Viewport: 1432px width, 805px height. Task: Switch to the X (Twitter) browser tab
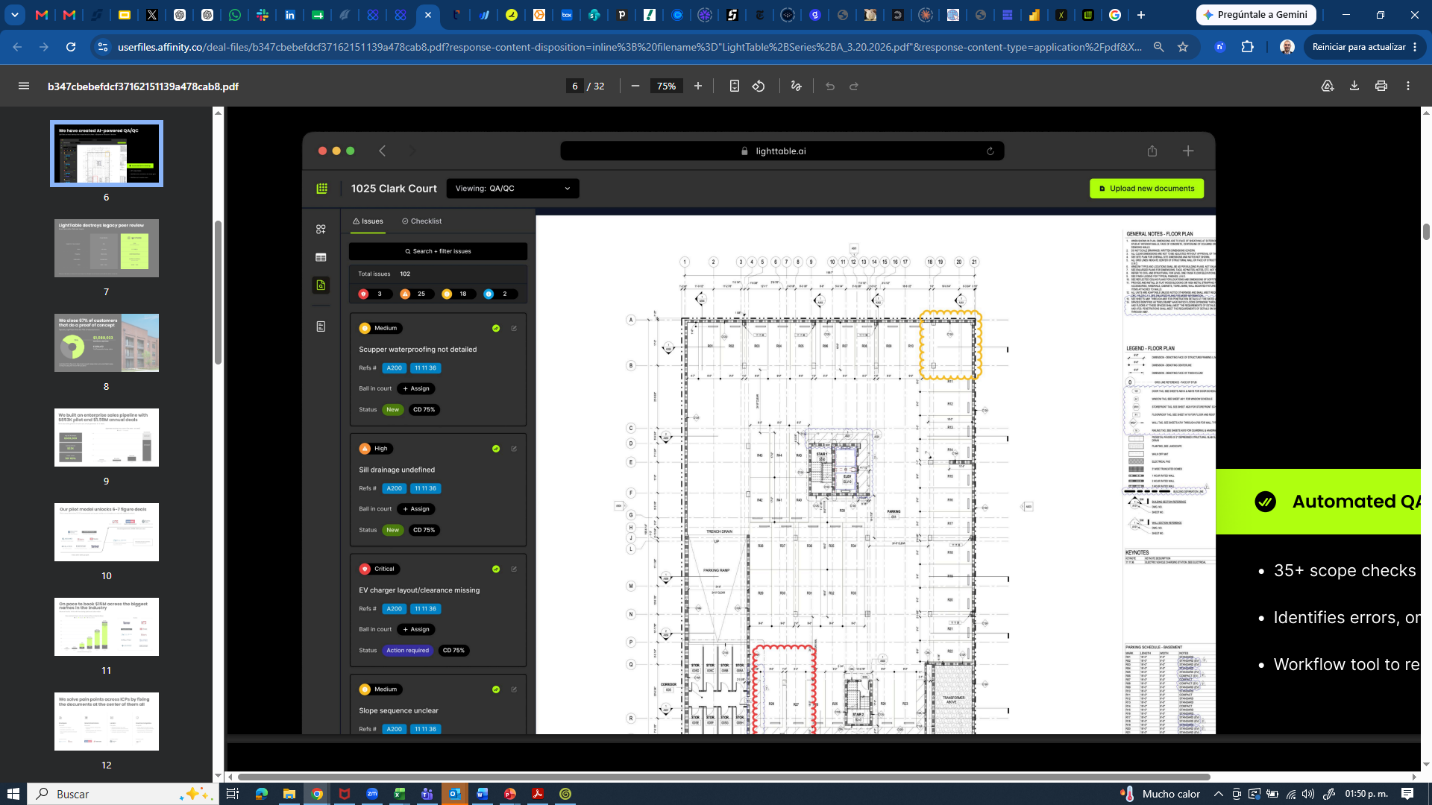click(x=152, y=15)
